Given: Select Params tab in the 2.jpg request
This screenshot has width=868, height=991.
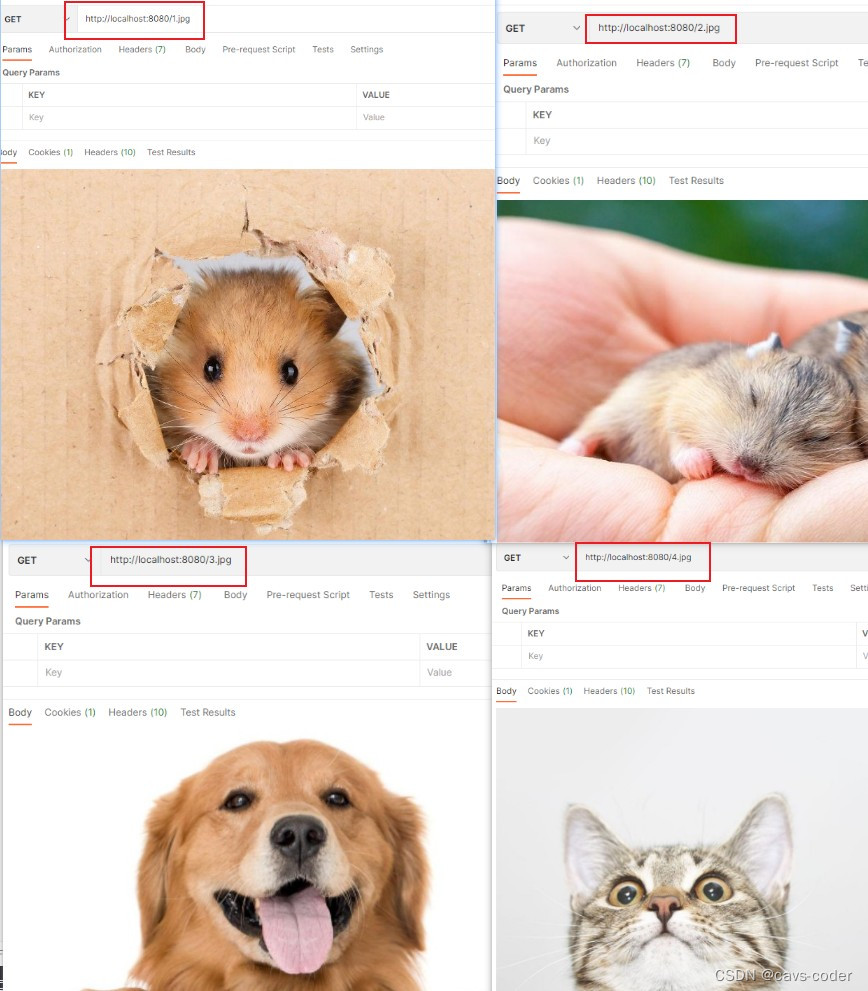Looking at the screenshot, I should point(520,63).
